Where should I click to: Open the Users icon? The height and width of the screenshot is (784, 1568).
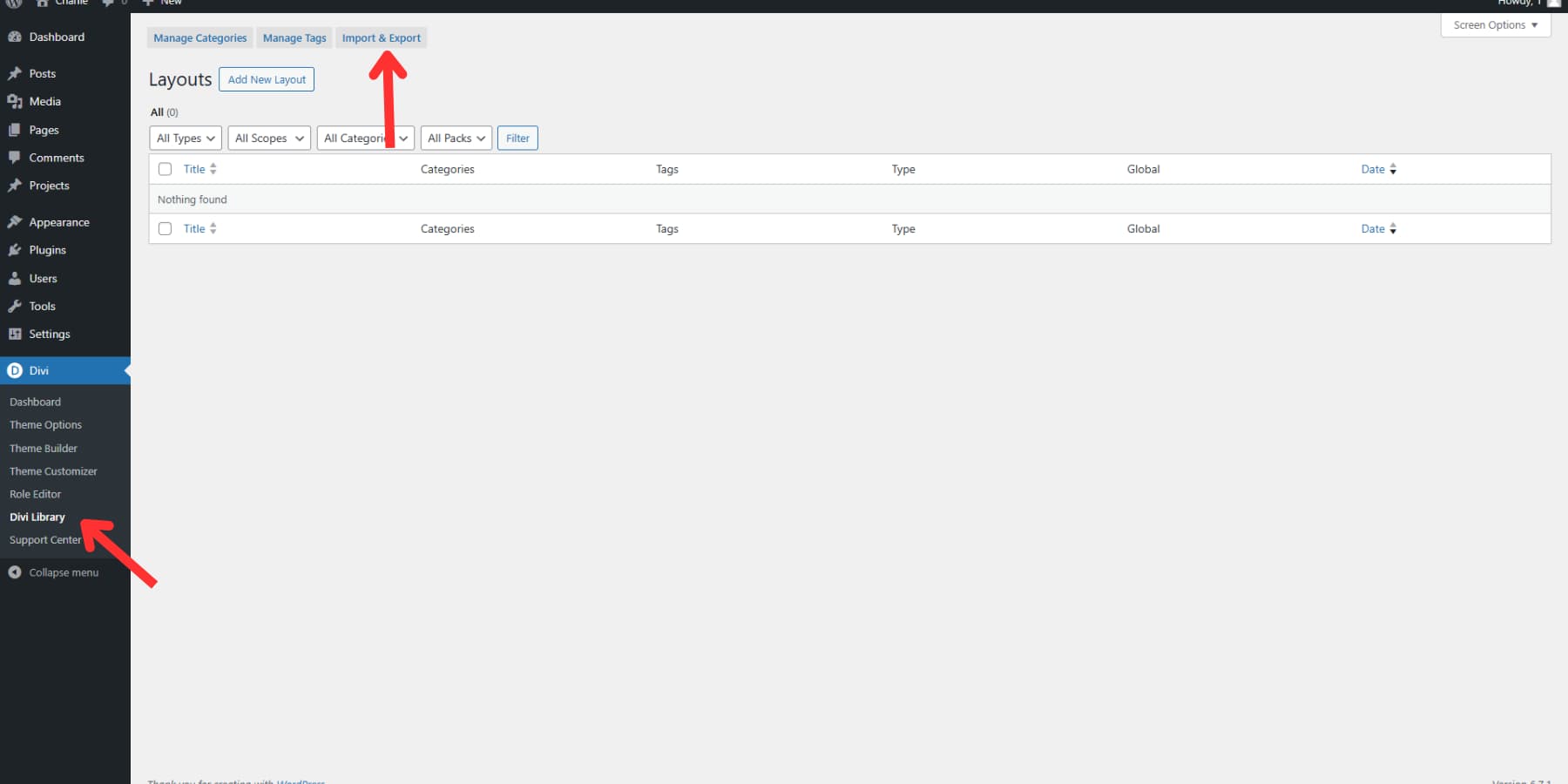17,278
